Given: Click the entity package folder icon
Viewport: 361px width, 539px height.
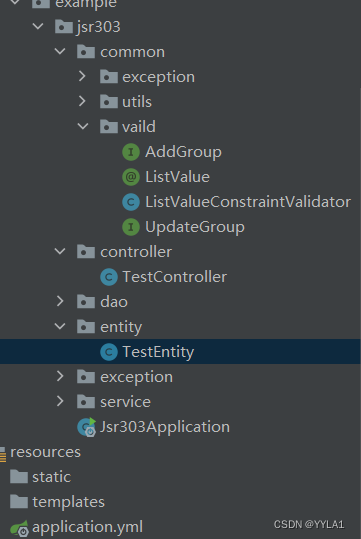Looking at the screenshot, I should coord(86,327).
